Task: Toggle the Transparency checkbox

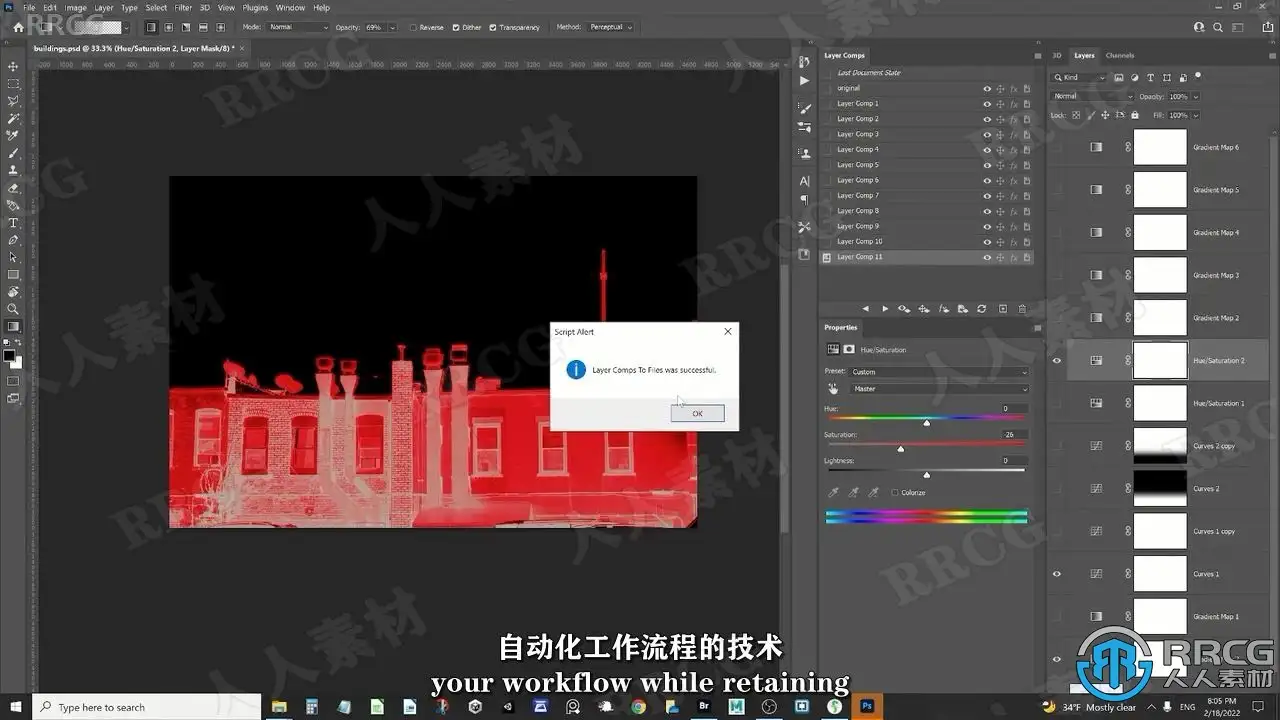Action: click(493, 27)
